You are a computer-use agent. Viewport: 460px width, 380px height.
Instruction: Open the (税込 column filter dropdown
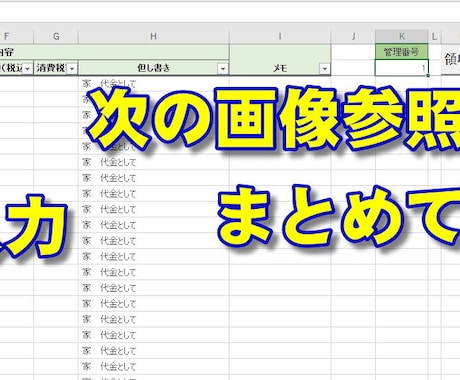coord(28,69)
